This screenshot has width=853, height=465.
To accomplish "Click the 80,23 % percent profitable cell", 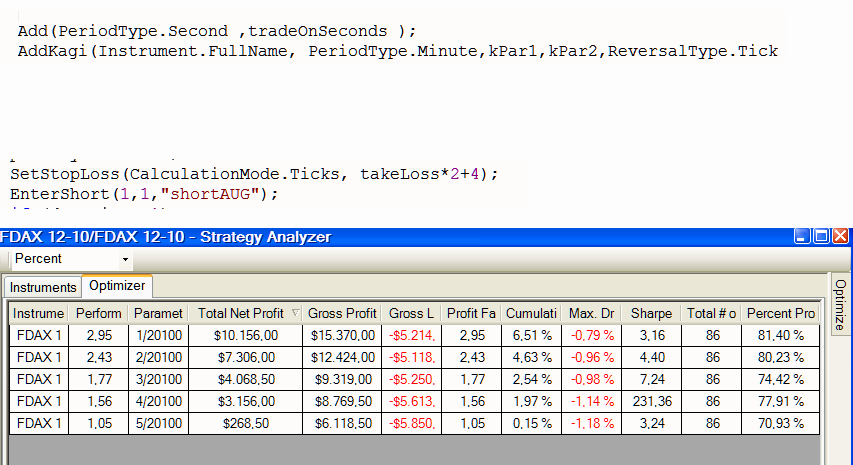I will (x=781, y=357).
